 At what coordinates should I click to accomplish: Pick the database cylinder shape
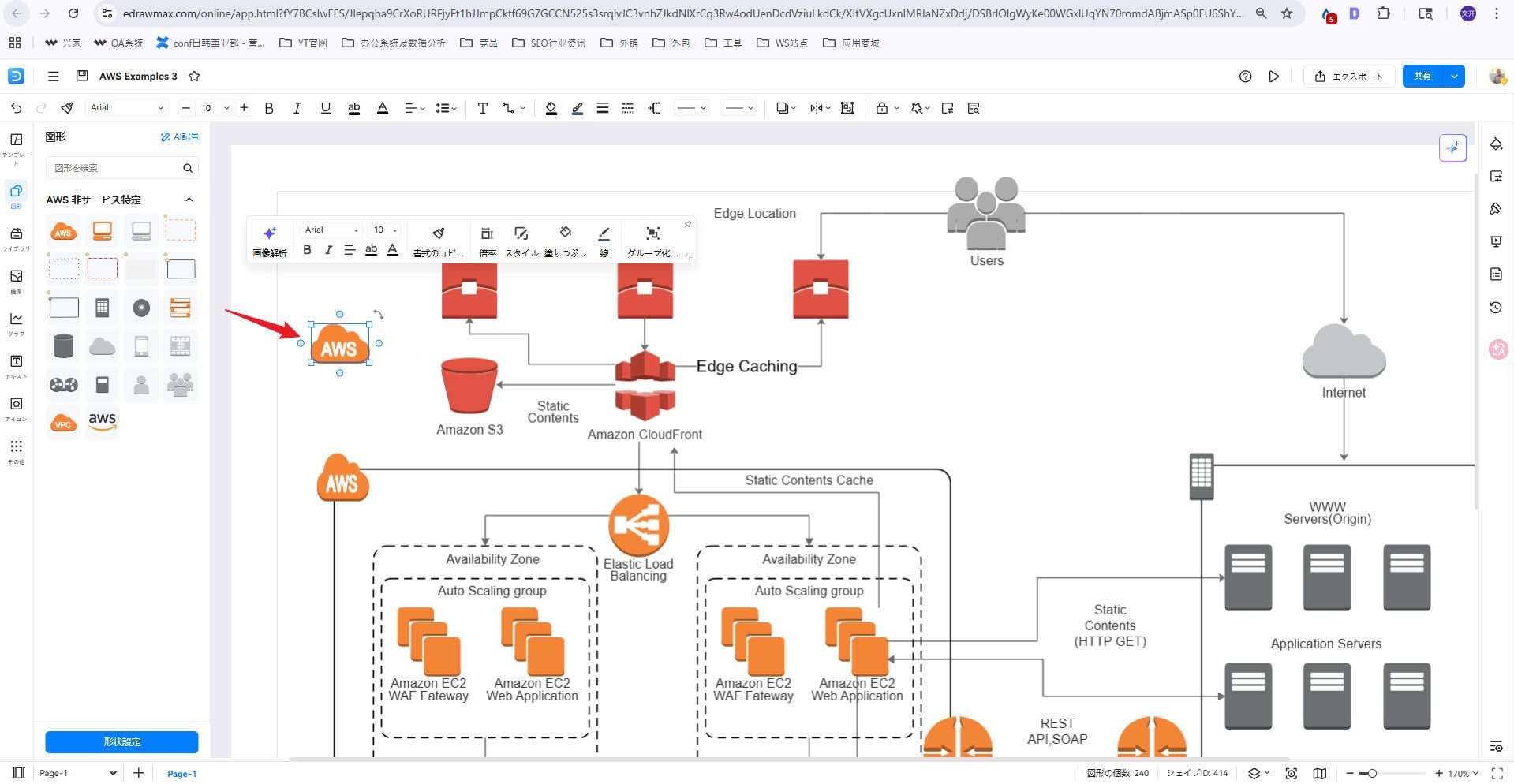pyautogui.click(x=63, y=346)
